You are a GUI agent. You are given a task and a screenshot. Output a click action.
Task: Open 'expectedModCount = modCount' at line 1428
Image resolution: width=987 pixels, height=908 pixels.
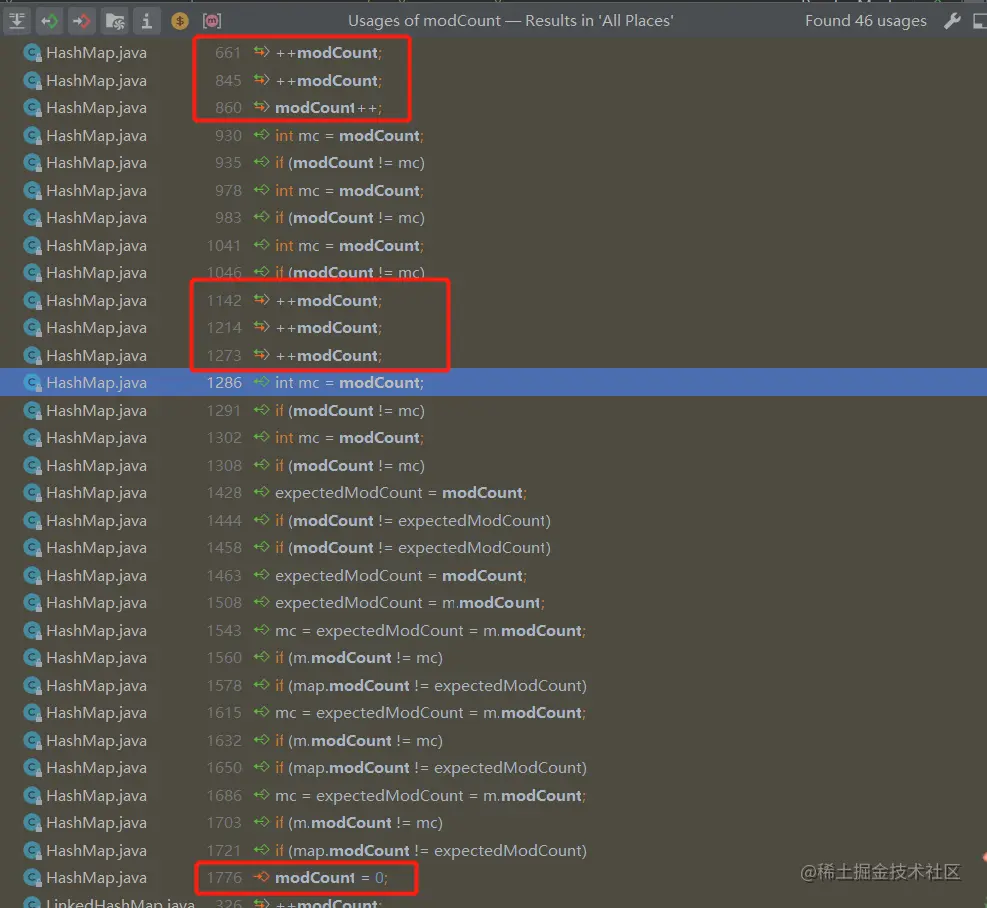(494, 493)
